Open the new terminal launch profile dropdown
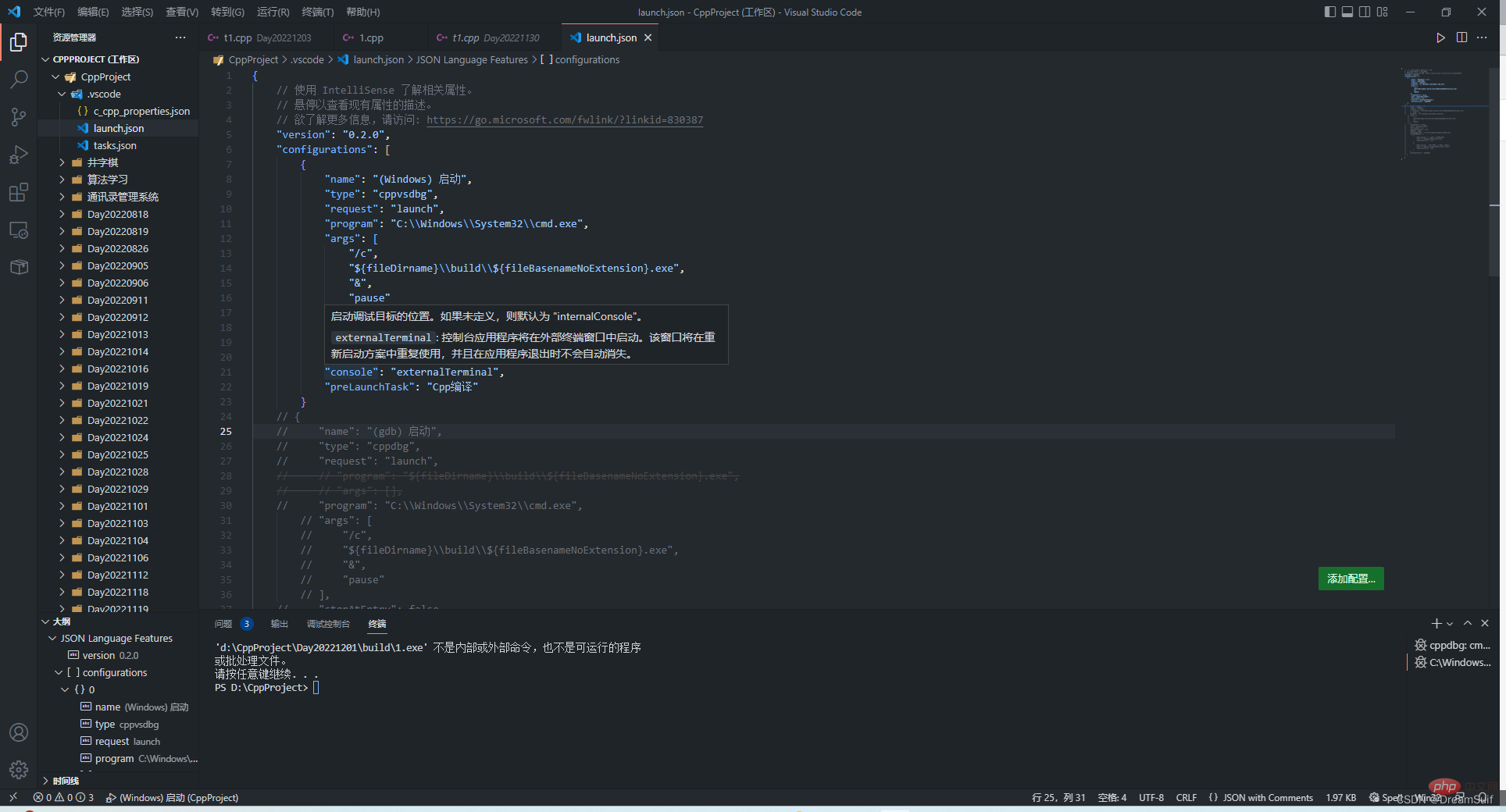Image resolution: width=1506 pixels, height=812 pixels. 1450,624
